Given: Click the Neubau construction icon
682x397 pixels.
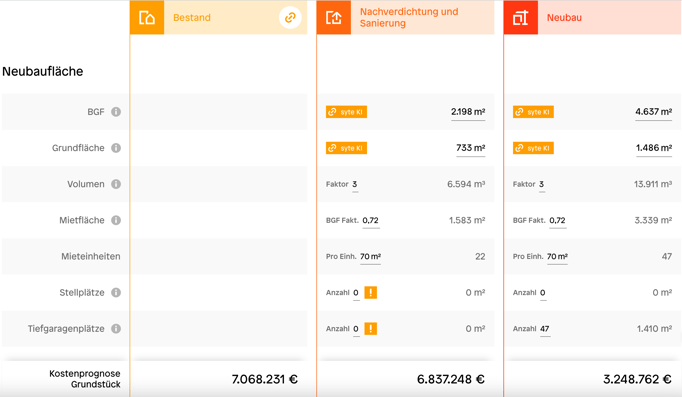Looking at the screenshot, I should (x=521, y=18).
